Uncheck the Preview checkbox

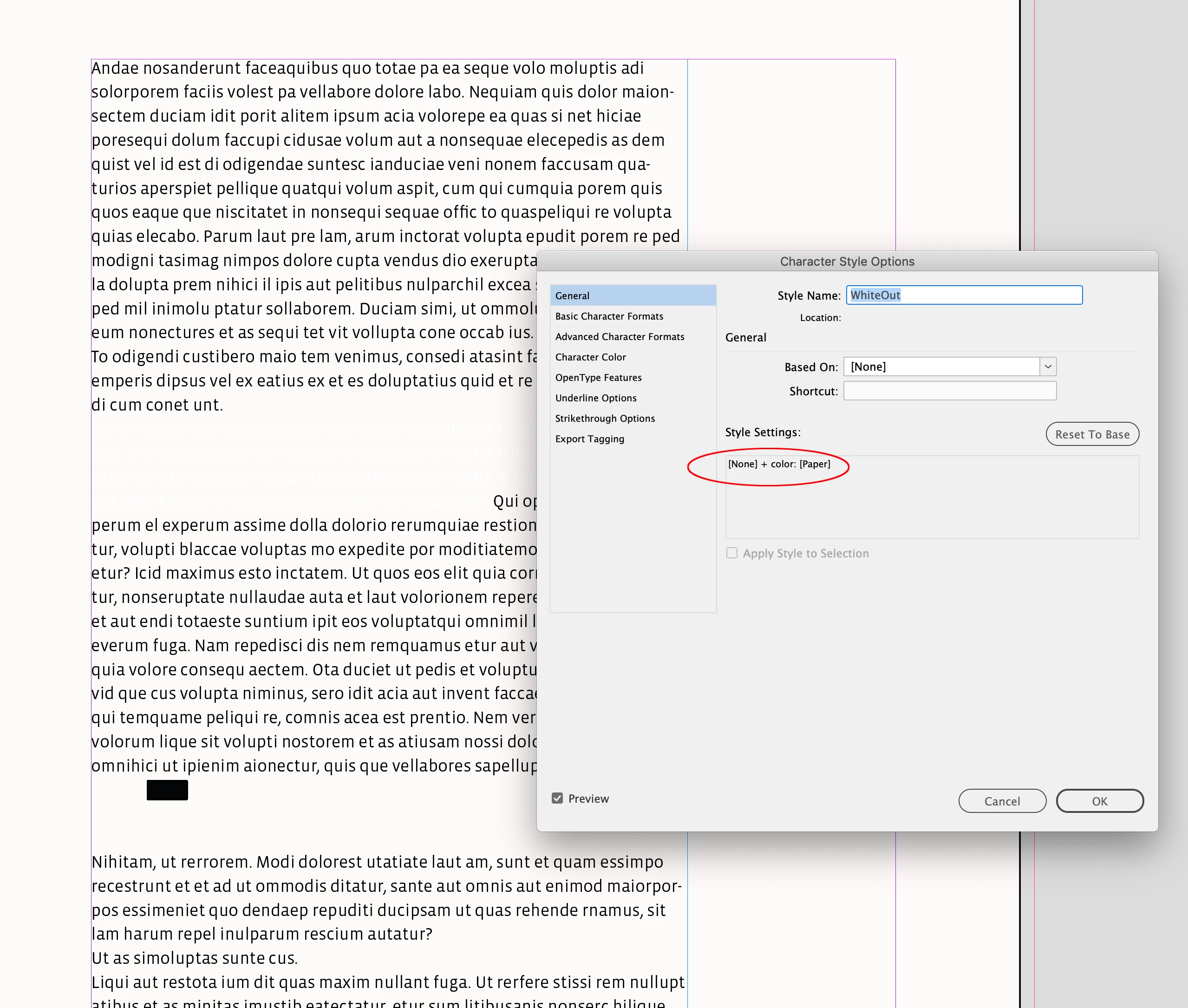point(557,799)
